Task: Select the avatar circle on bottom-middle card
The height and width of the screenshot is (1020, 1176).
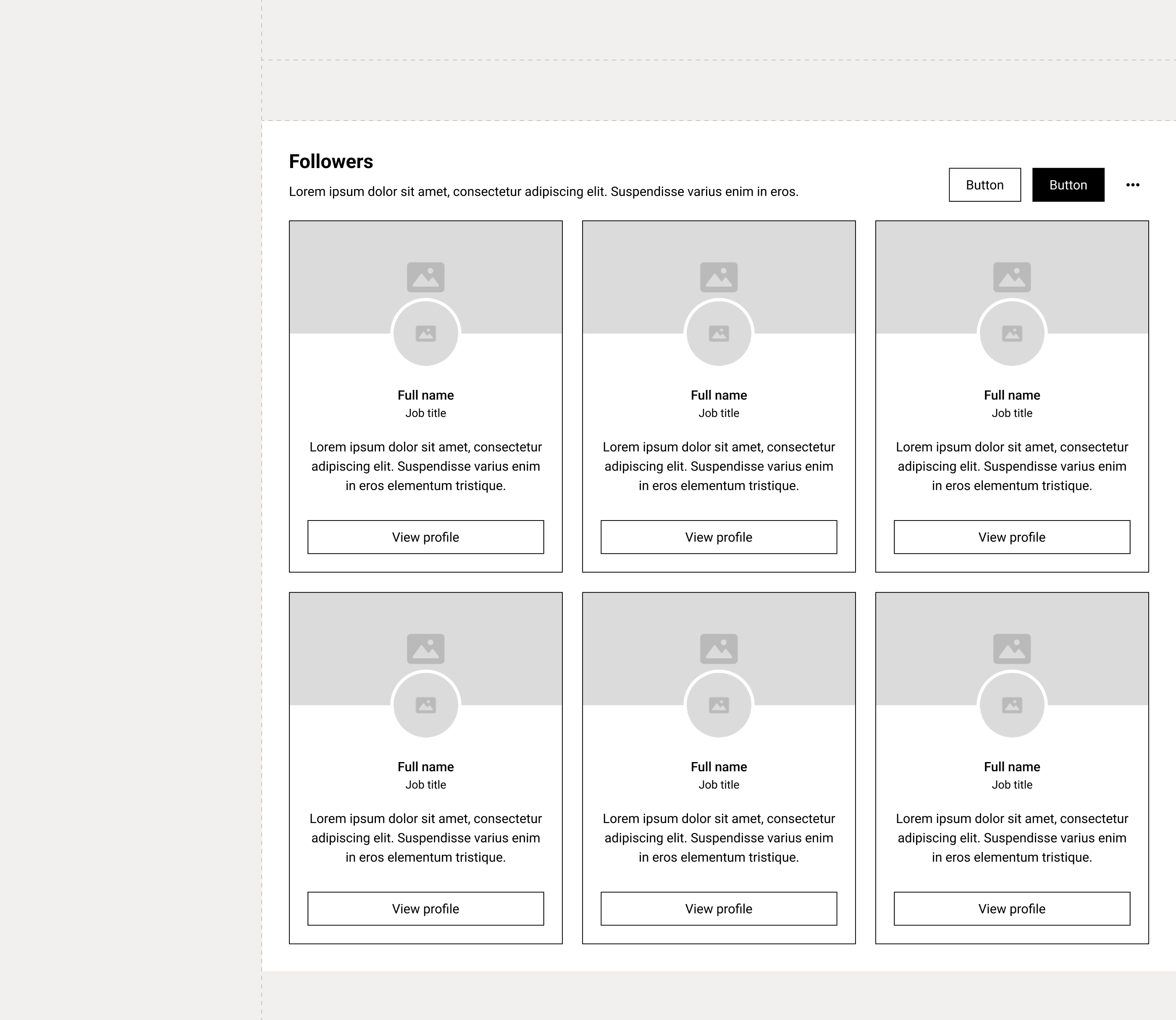Action: coord(719,705)
